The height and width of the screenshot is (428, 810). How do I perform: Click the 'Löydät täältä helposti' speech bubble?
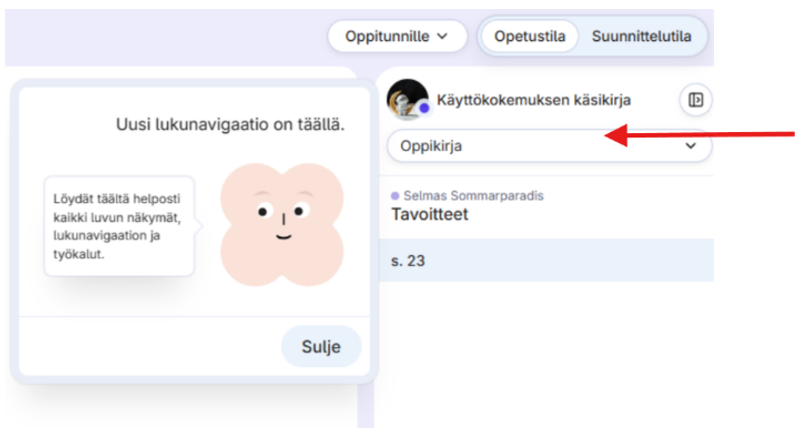click(x=119, y=226)
